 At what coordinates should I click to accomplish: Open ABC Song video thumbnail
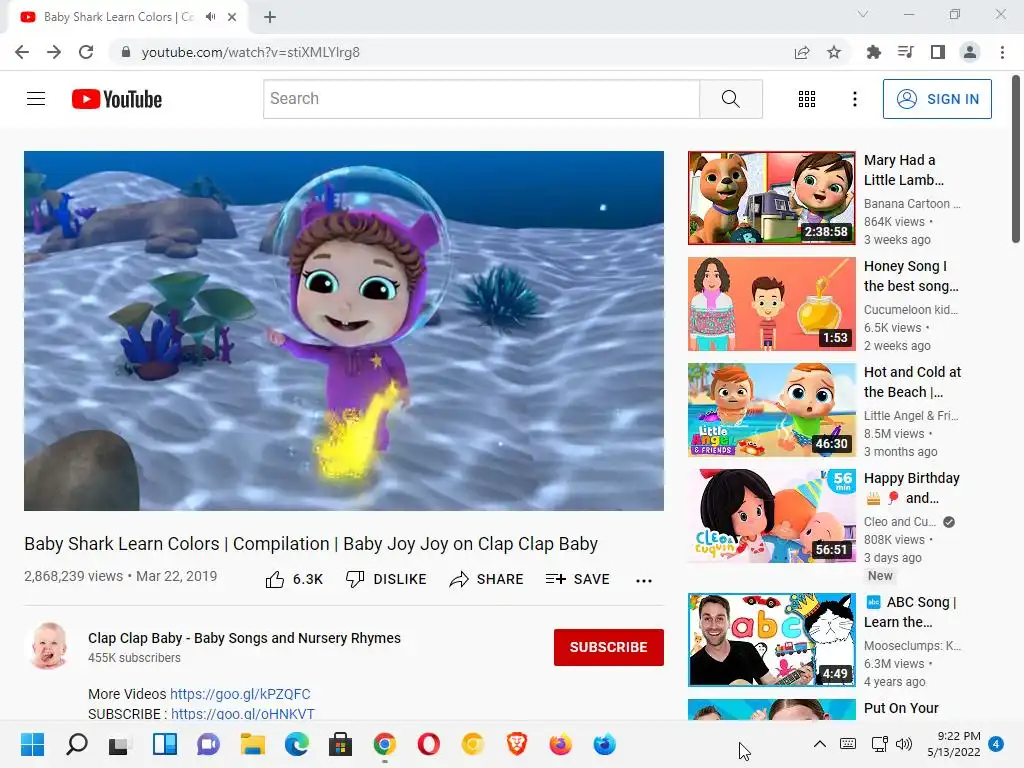(771, 640)
